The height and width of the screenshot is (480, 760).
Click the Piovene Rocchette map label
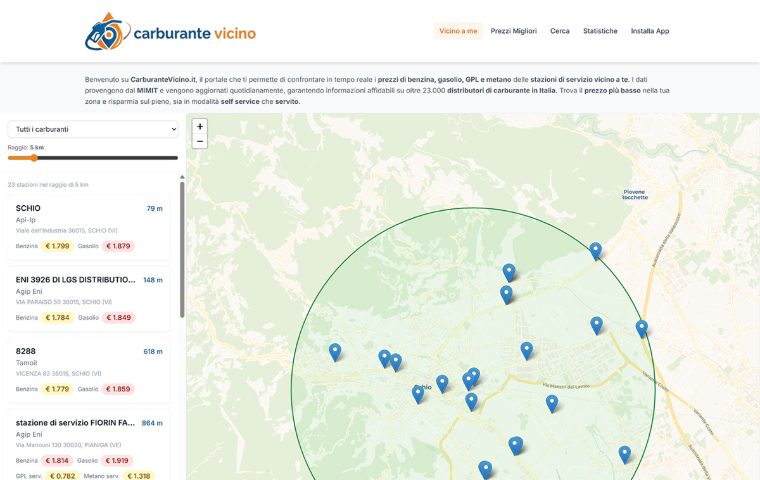(x=634, y=194)
